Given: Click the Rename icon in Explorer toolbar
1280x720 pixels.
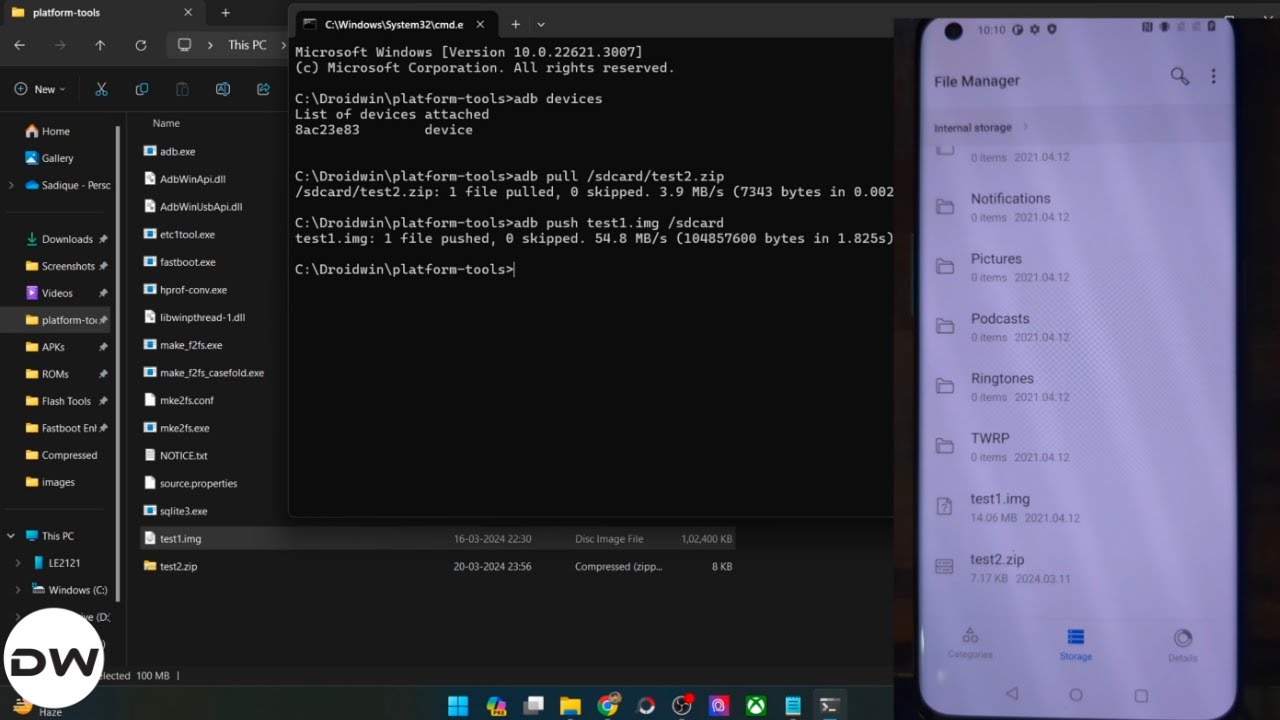Looking at the screenshot, I should [223, 89].
